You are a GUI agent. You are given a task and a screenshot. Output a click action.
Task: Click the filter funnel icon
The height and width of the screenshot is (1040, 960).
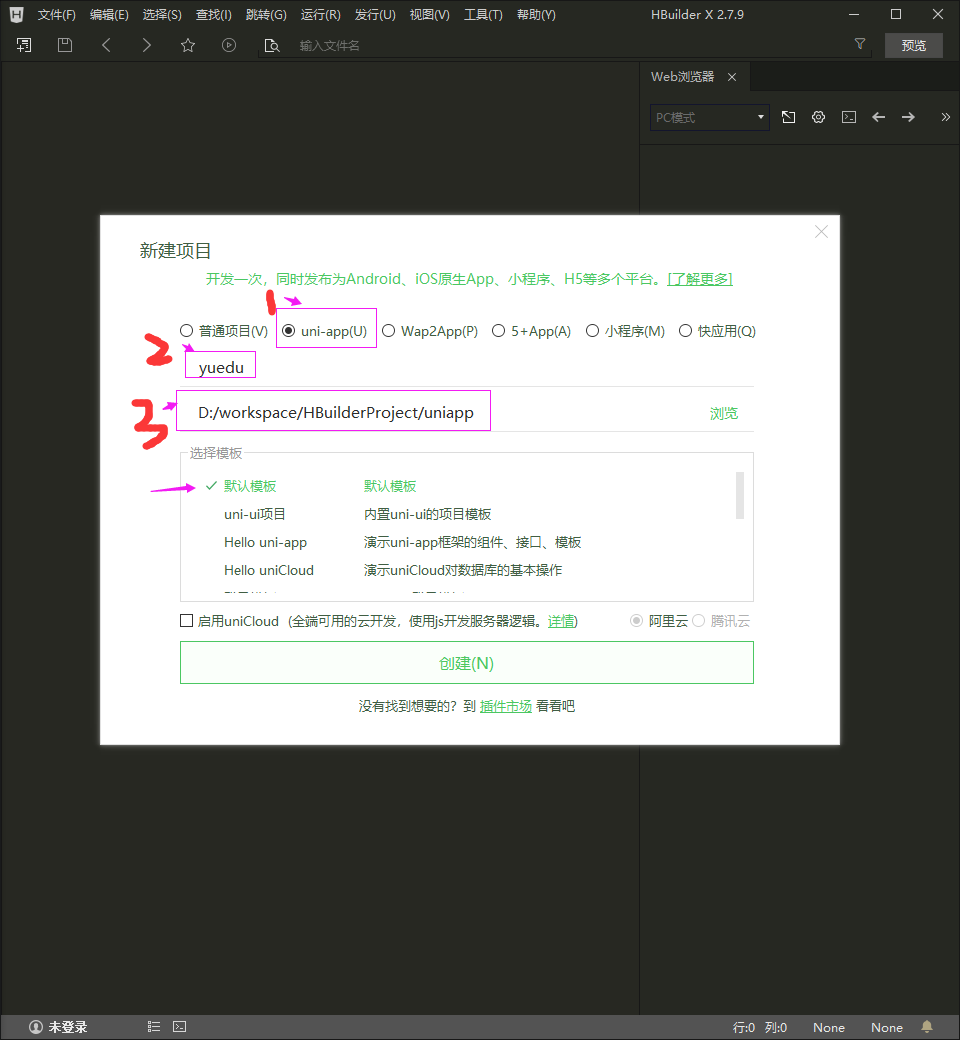tap(860, 44)
